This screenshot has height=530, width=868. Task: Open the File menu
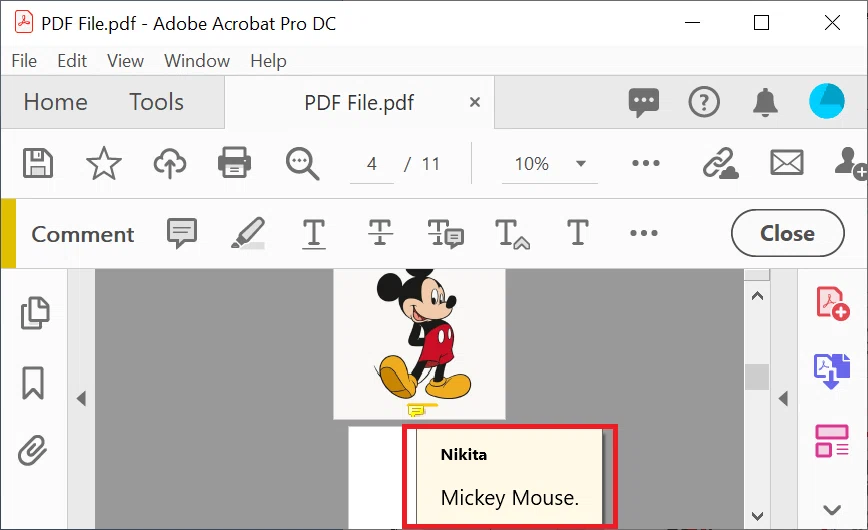click(x=24, y=61)
